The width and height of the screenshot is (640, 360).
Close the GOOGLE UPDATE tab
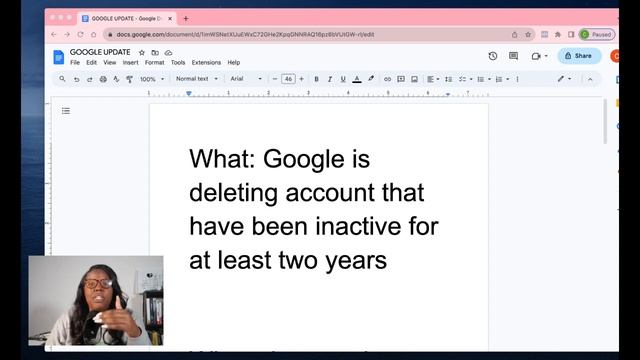click(x=170, y=18)
